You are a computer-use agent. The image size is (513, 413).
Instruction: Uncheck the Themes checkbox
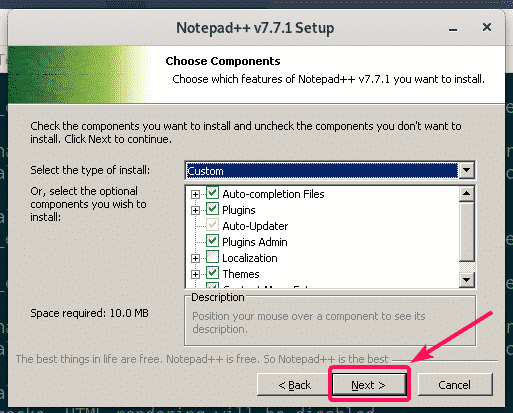tap(212, 273)
